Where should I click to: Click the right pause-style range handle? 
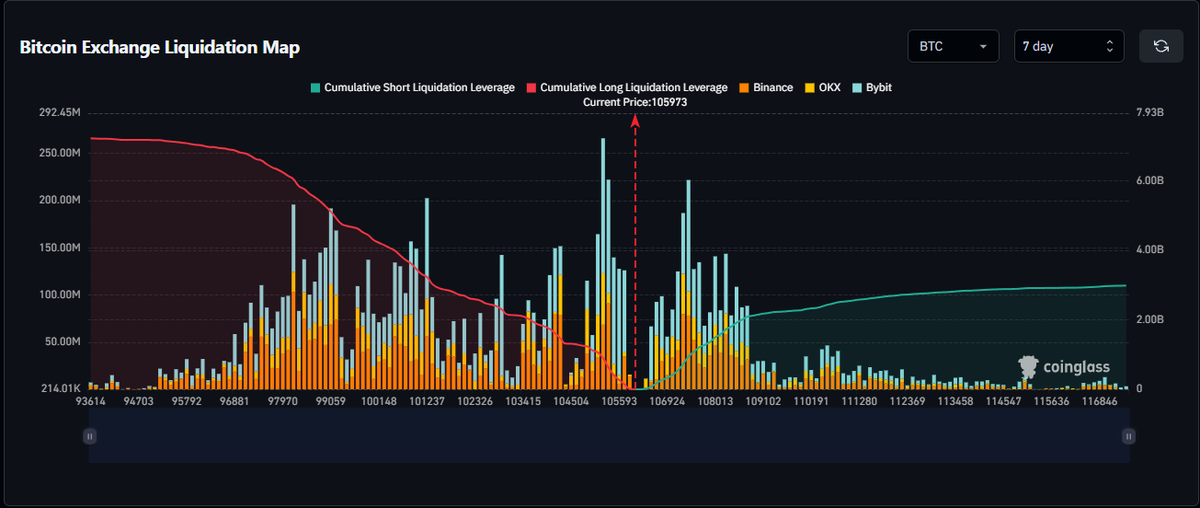(x=1129, y=436)
